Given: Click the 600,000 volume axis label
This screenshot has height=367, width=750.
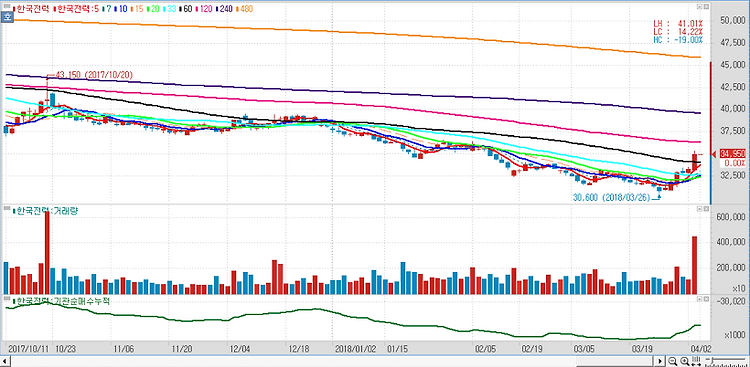Looking at the screenshot, I should tap(732, 217).
